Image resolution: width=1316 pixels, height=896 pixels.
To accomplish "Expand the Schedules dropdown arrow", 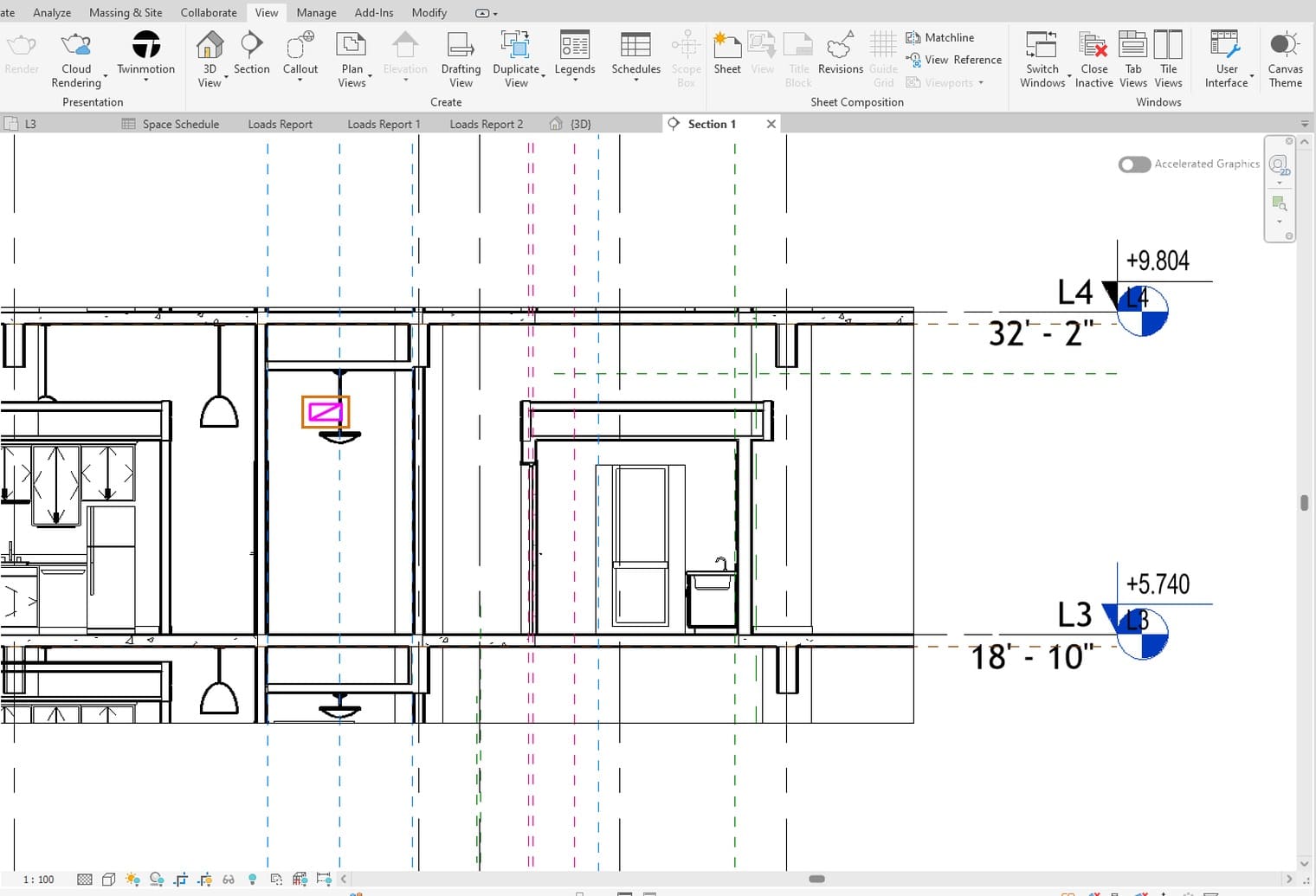I will [635, 81].
